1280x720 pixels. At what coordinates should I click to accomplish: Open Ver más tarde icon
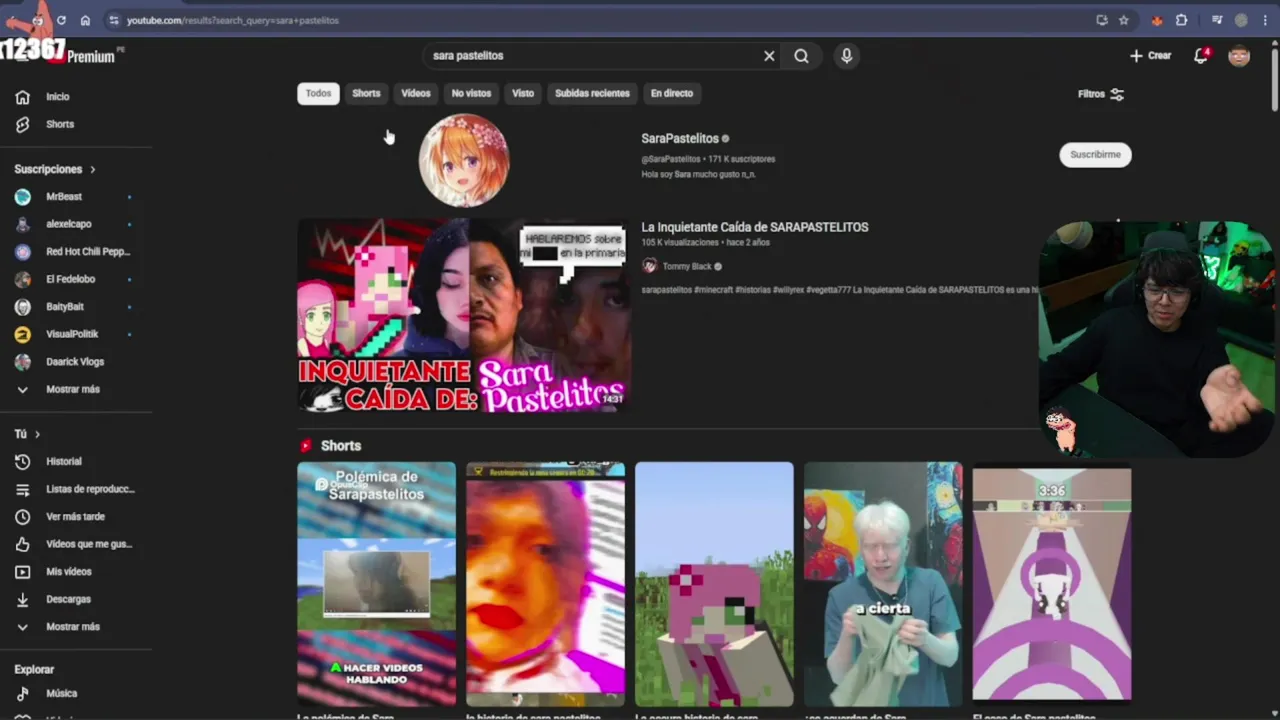(22, 517)
